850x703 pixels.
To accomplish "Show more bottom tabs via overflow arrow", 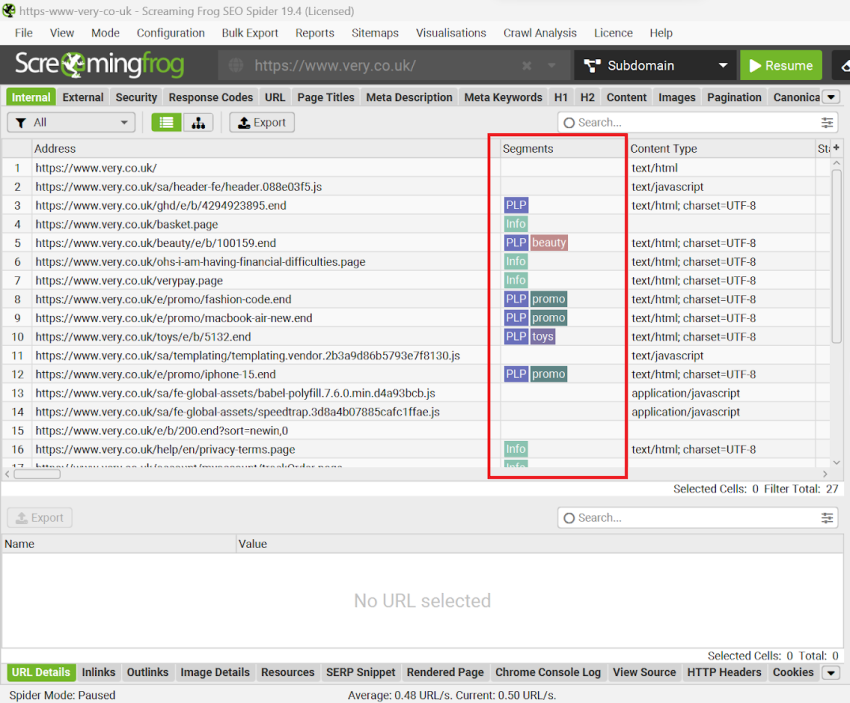I will point(831,673).
